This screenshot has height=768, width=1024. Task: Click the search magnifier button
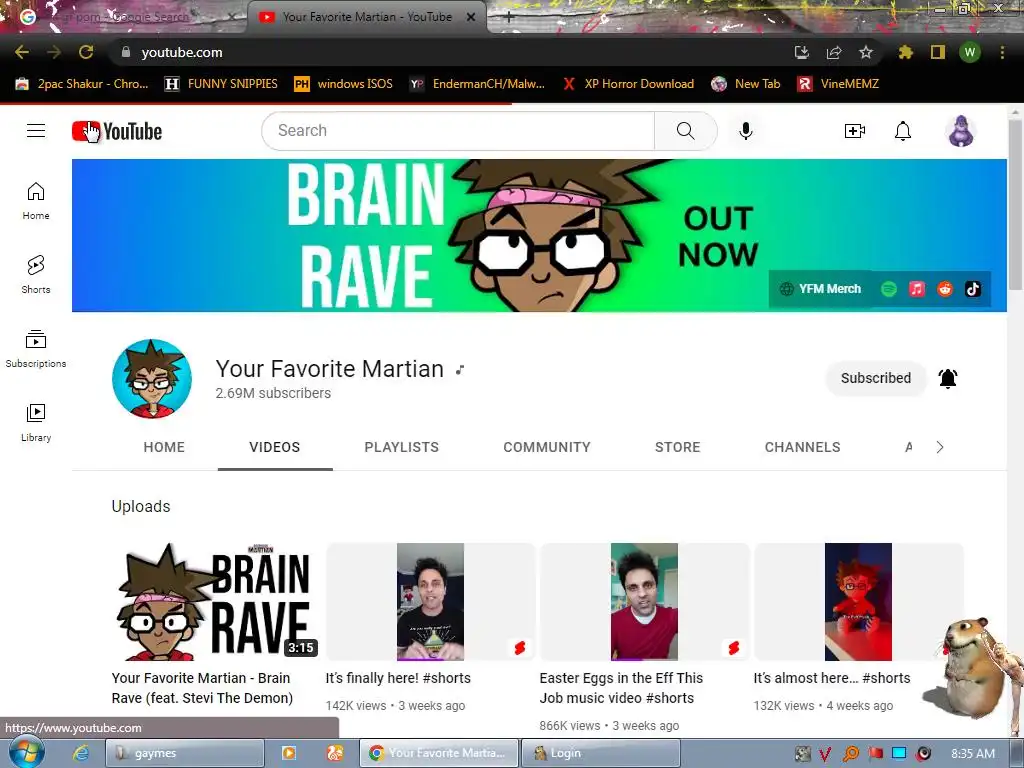click(x=686, y=131)
